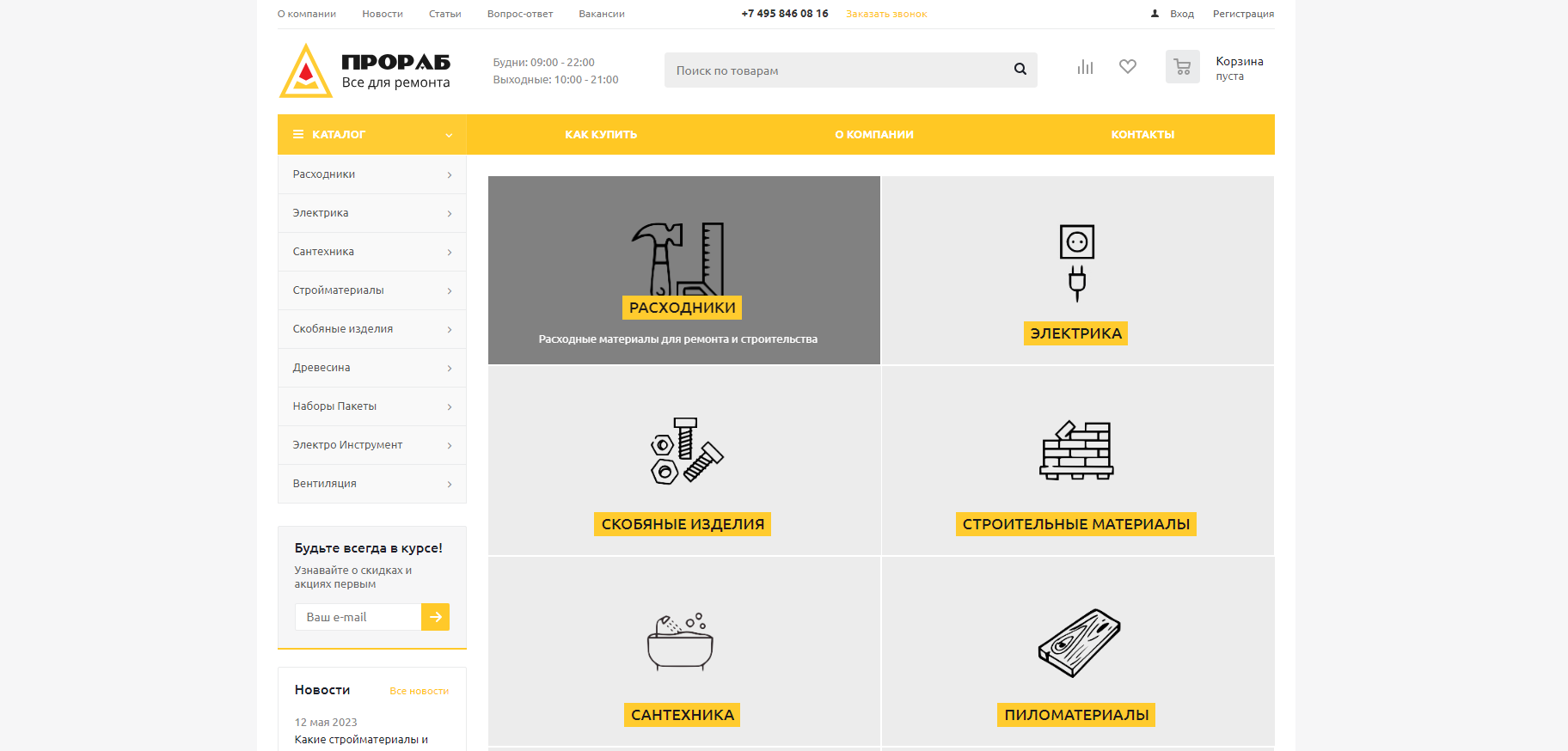Select Скобяные изделия in sidebar
The height and width of the screenshot is (751, 1568).
coord(371,329)
